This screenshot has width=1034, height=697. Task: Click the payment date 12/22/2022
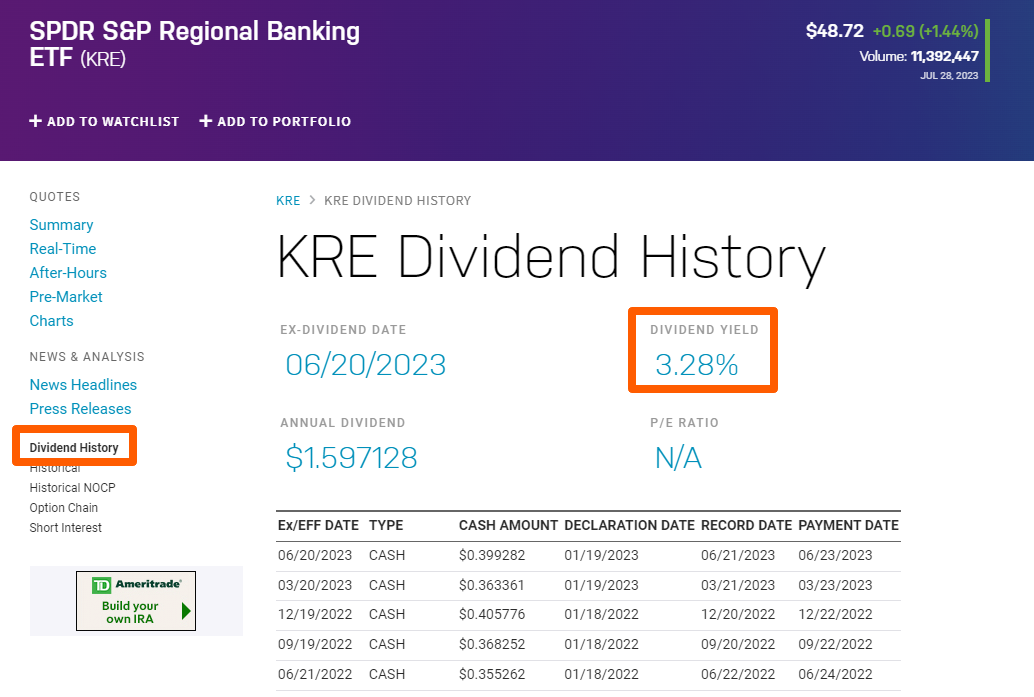[x=836, y=615]
